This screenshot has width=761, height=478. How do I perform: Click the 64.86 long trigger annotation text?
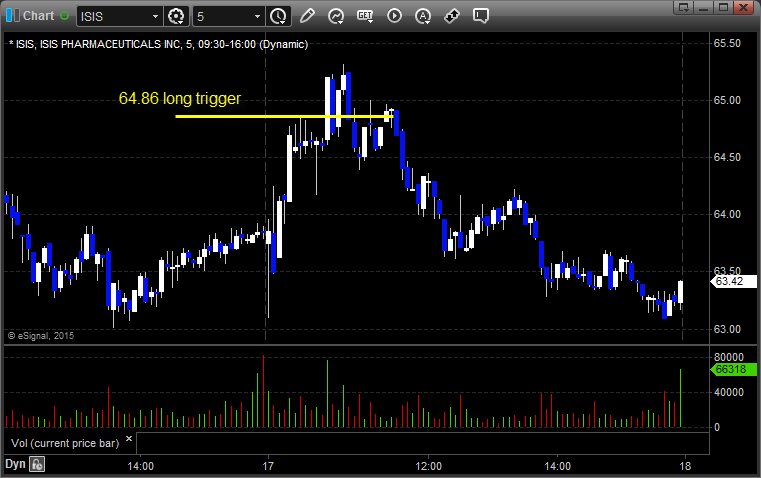pos(180,99)
